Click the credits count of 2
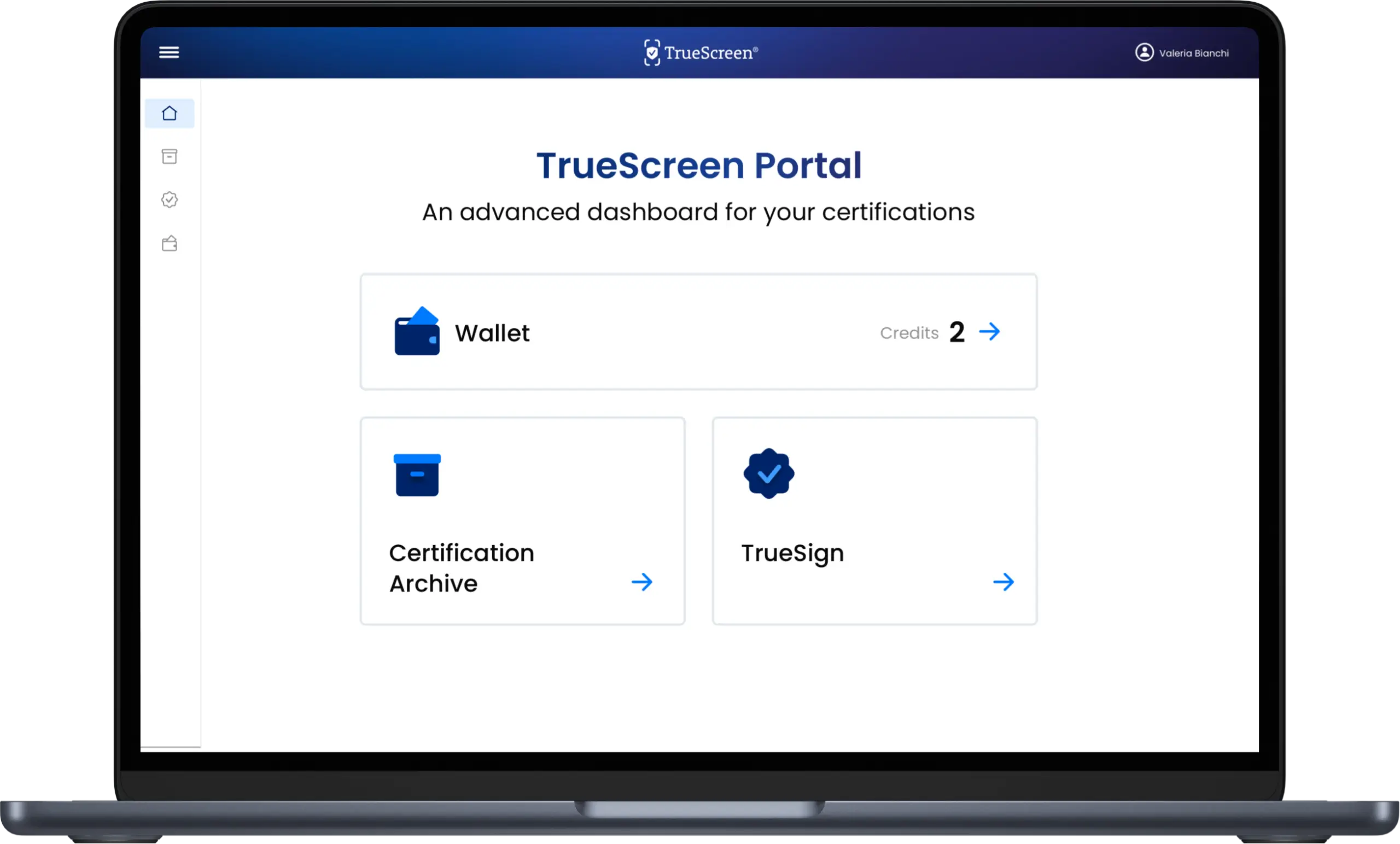The image size is (1400, 844). point(957,332)
